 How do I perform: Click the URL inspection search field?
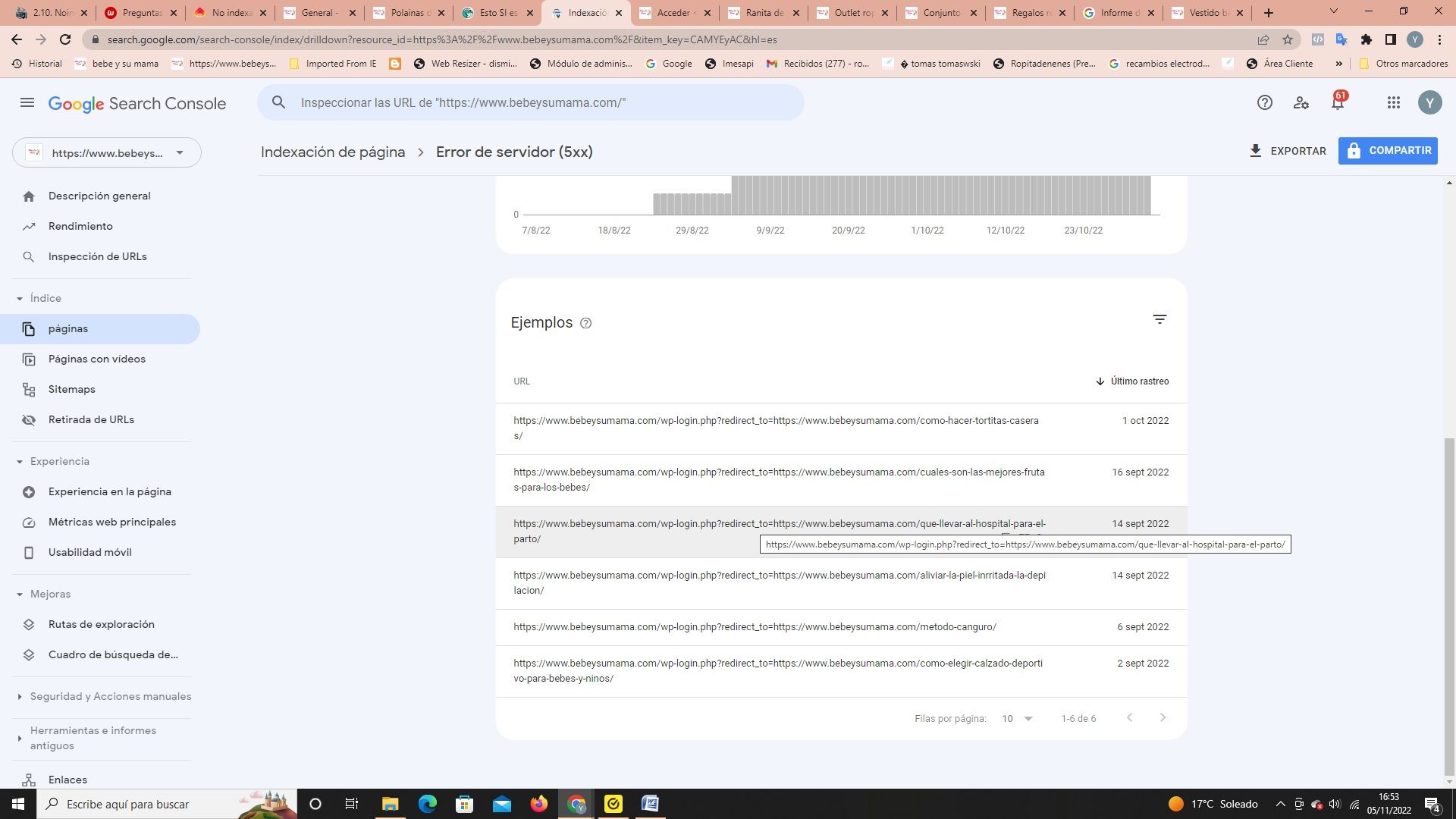coord(531,102)
